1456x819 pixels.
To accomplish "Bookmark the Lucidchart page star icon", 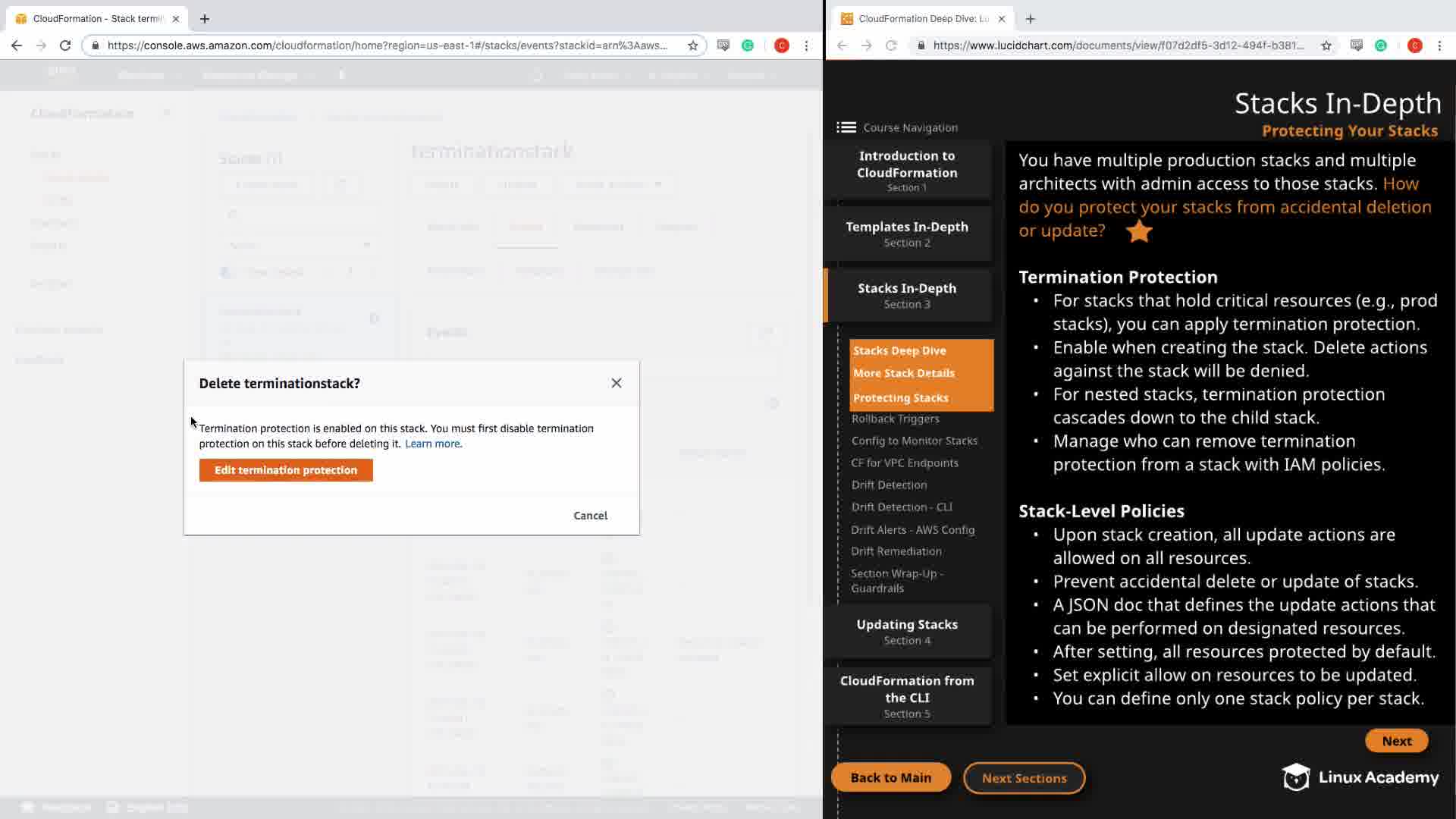I will pyautogui.click(x=1326, y=45).
